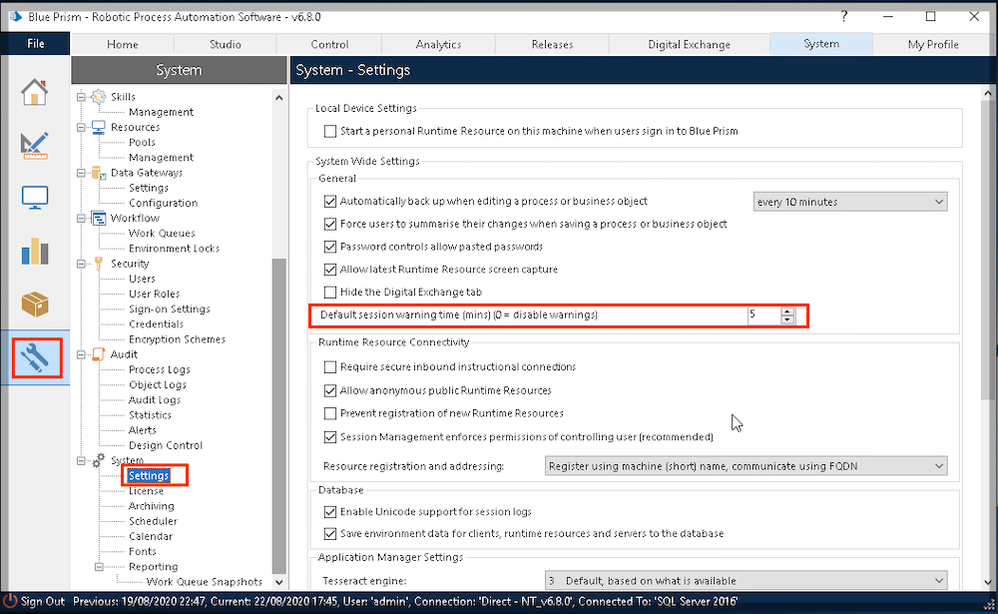Open the System wrench sidebar icon
Image resolution: width=998 pixels, height=614 pixels.
point(36,358)
